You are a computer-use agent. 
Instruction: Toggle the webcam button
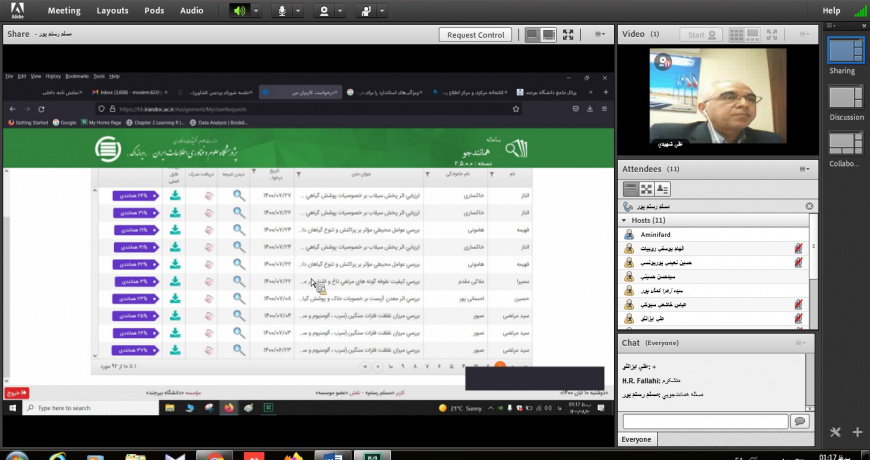[324, 11]
